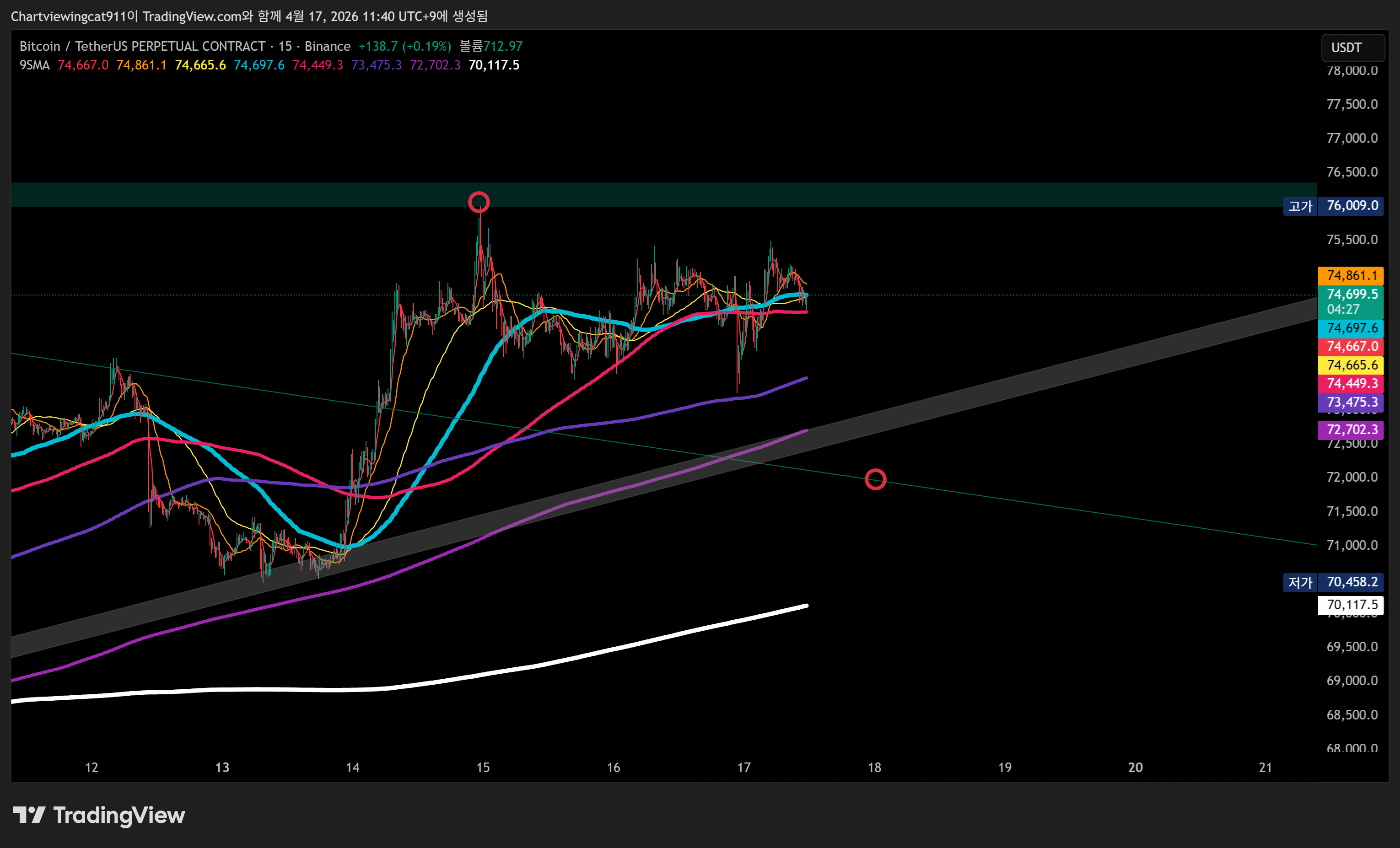Viewport: 1400px width, 848px height.
Task: Click date label 18 on time axis
Action: 874,767
